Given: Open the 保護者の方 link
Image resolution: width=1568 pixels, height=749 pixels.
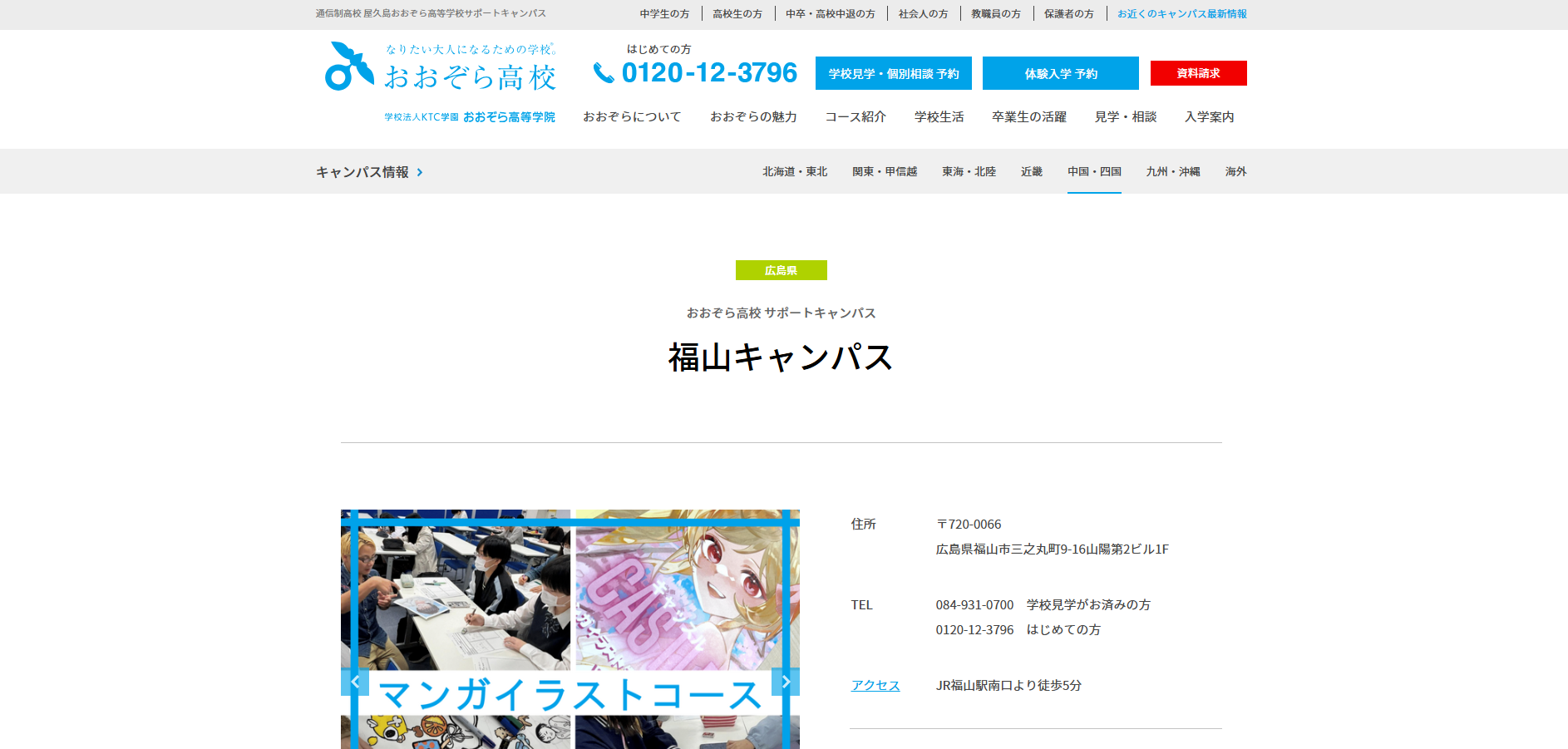Looking at the screenshot, I should (1069, 14).
